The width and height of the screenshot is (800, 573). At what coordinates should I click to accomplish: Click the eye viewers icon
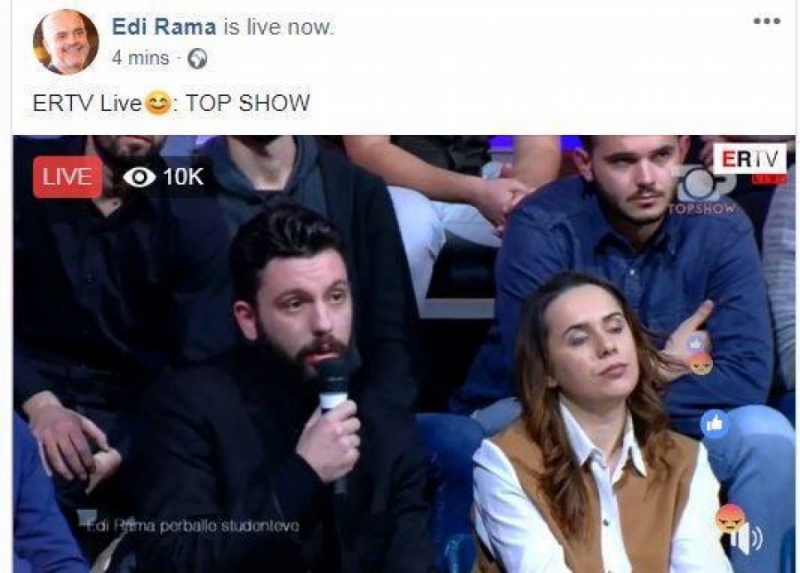139,178
